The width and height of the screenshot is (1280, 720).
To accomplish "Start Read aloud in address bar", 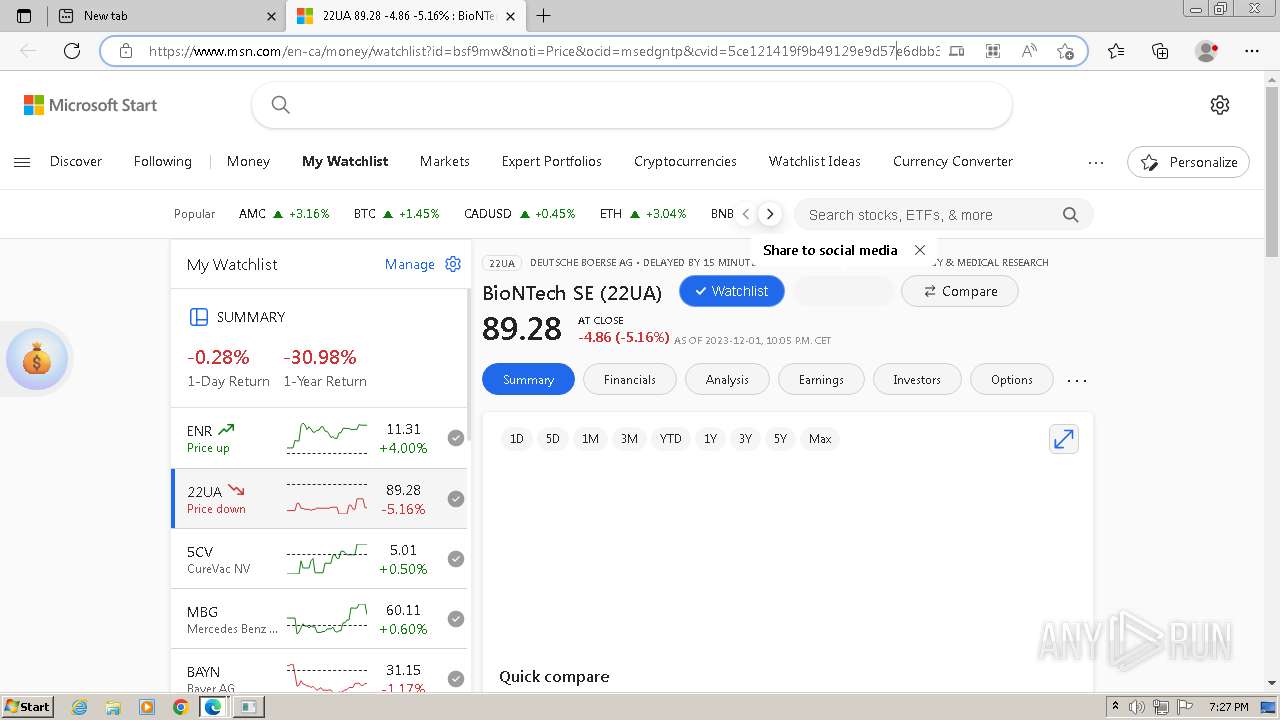I will tap(1029, 51).
